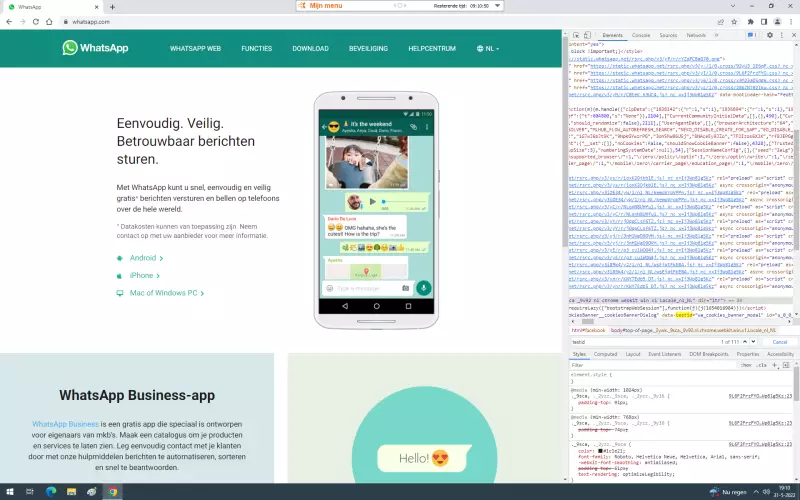The width and height of the screenshot is (800, 500).
Task: Open the Computed styles tab
Action: pyautogui.click(x=606, y=354)
